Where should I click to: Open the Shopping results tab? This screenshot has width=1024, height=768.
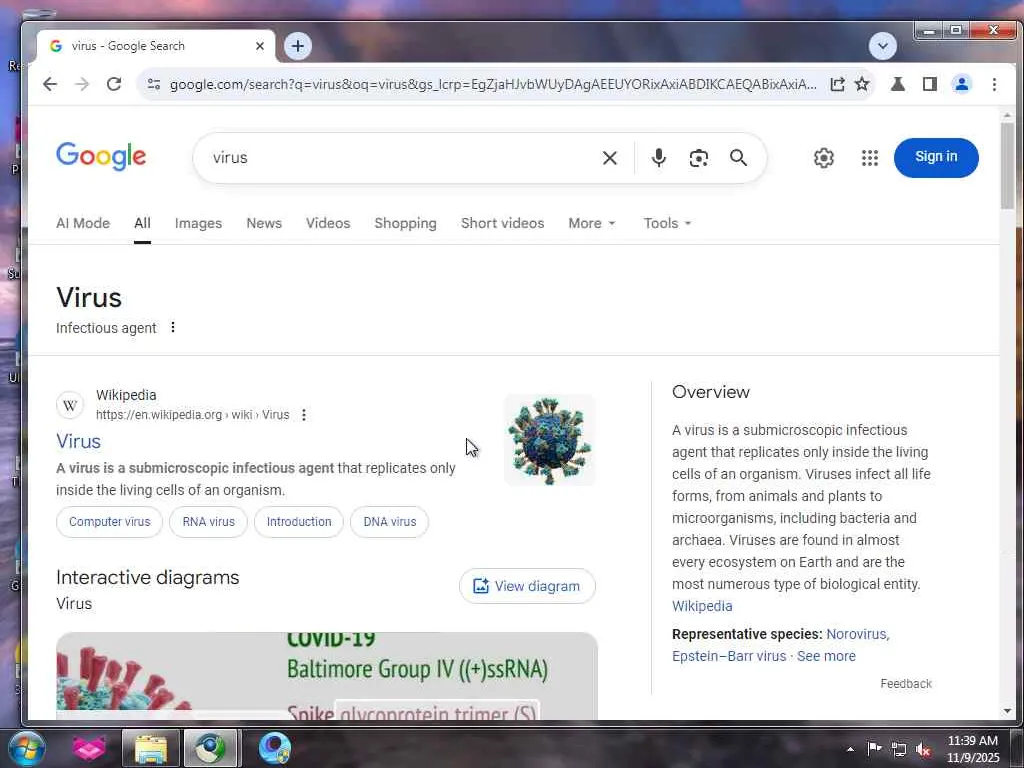[406, 223]
